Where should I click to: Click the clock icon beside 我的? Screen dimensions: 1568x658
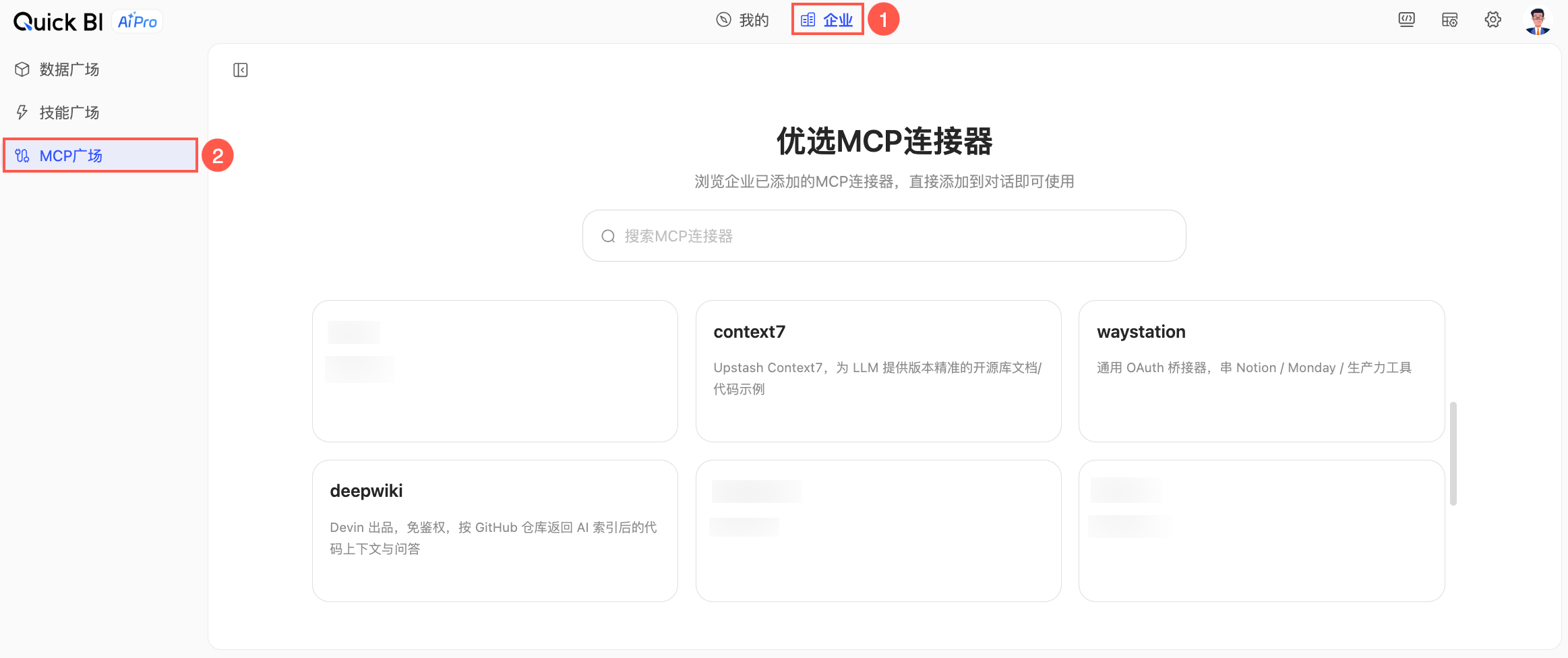723,20
